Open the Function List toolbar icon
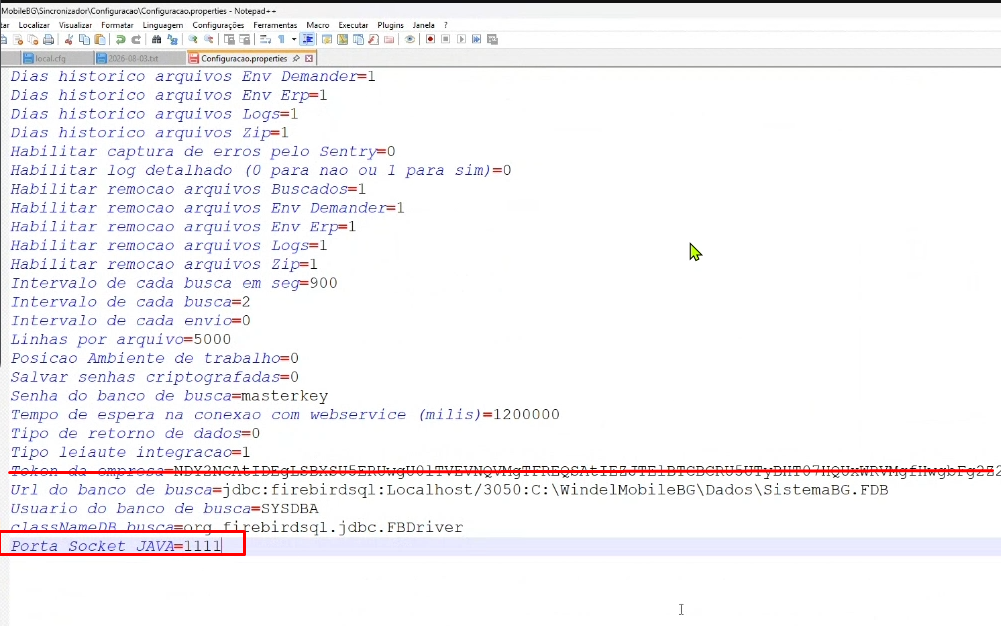Viewport: 1001px width, 626px height. pos(373,40)
